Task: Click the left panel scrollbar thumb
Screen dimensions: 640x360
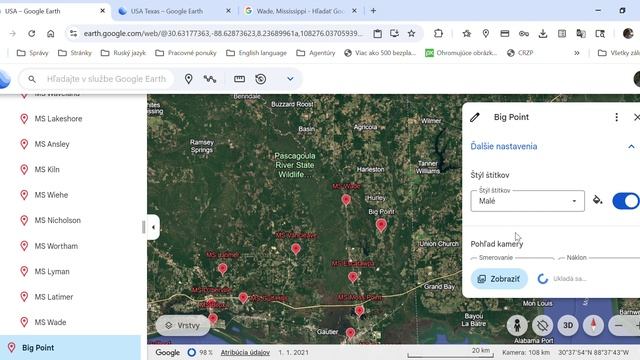Action: coord(143,227)
